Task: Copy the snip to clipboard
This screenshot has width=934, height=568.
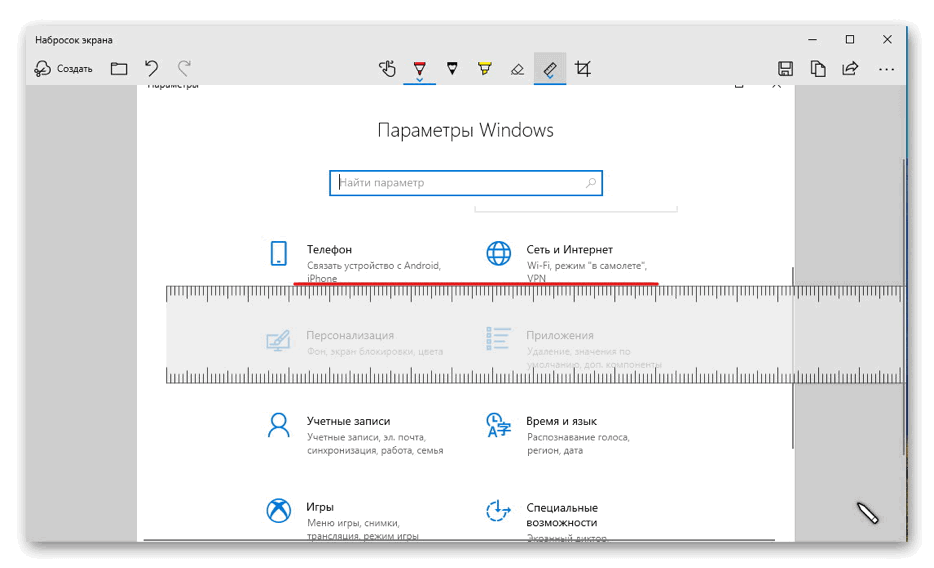Action: 818,68
